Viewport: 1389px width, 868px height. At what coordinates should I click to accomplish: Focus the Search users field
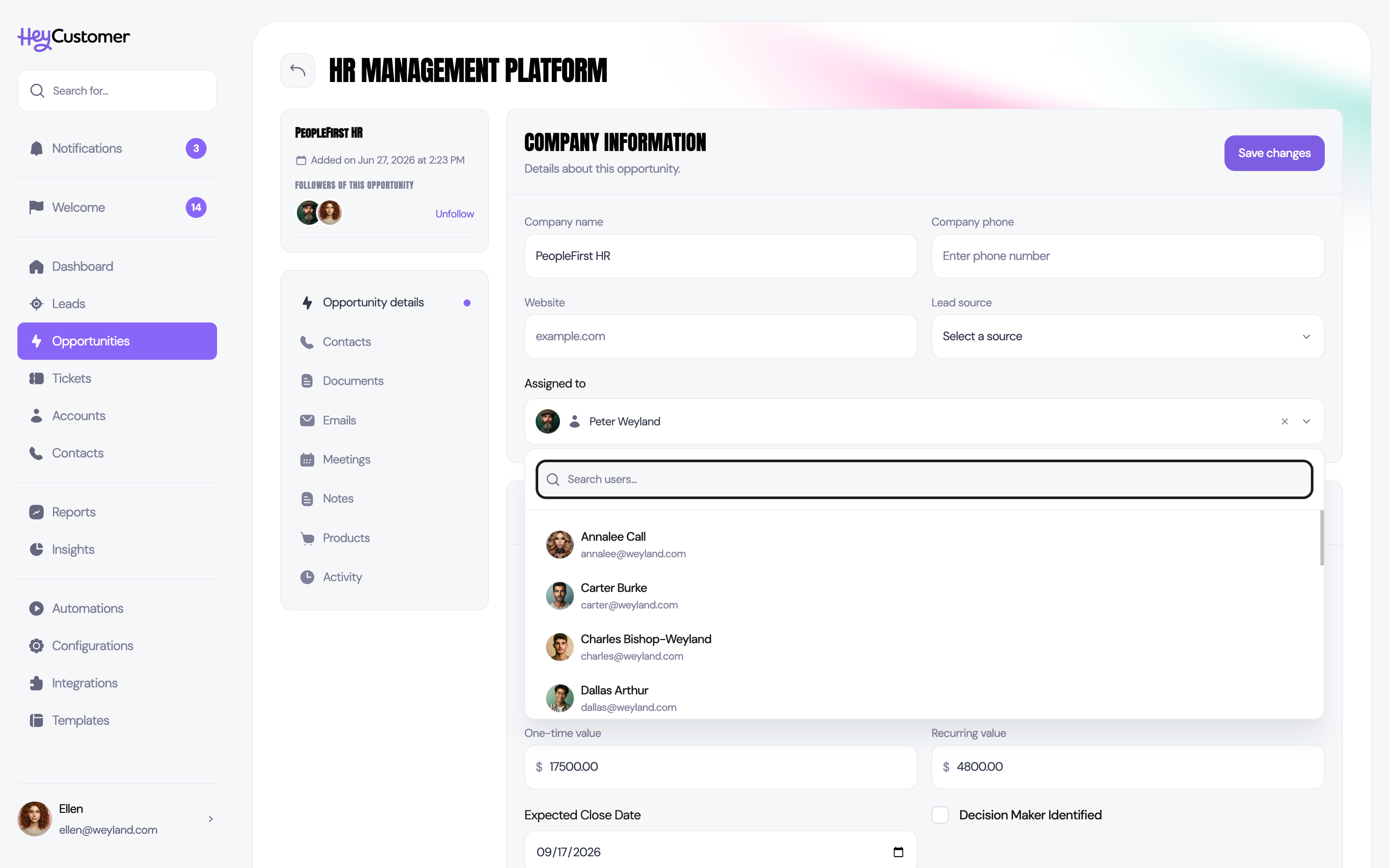click(924, 479)
